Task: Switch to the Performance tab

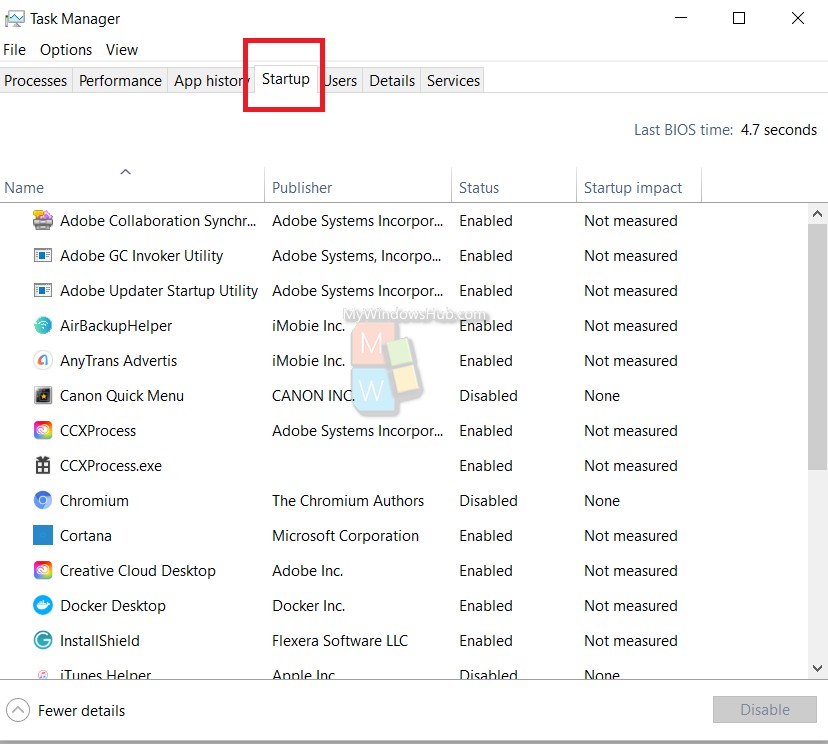Action: (120, 80)
